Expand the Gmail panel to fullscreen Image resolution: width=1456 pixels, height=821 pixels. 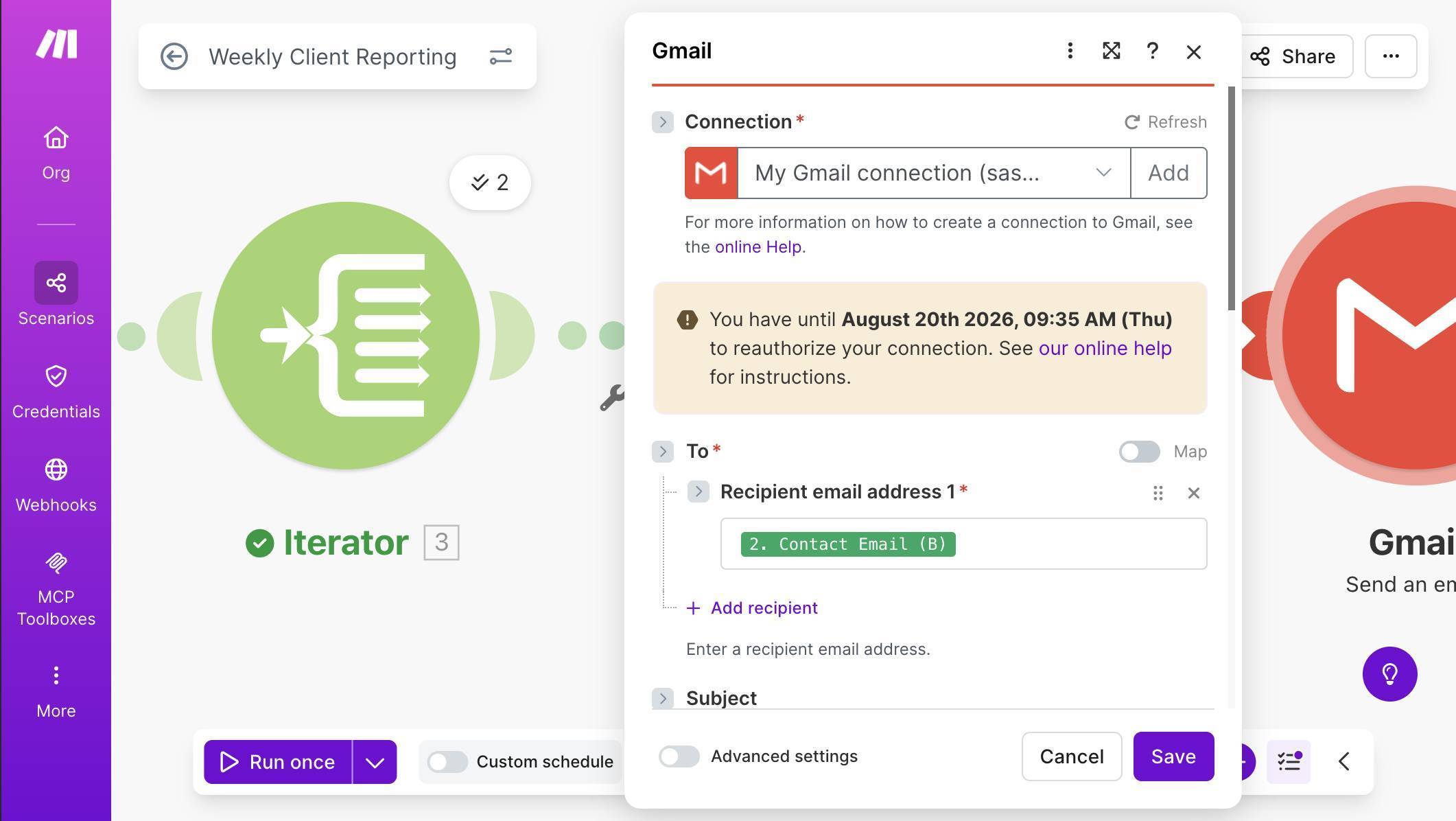[x=1112, y=51]
